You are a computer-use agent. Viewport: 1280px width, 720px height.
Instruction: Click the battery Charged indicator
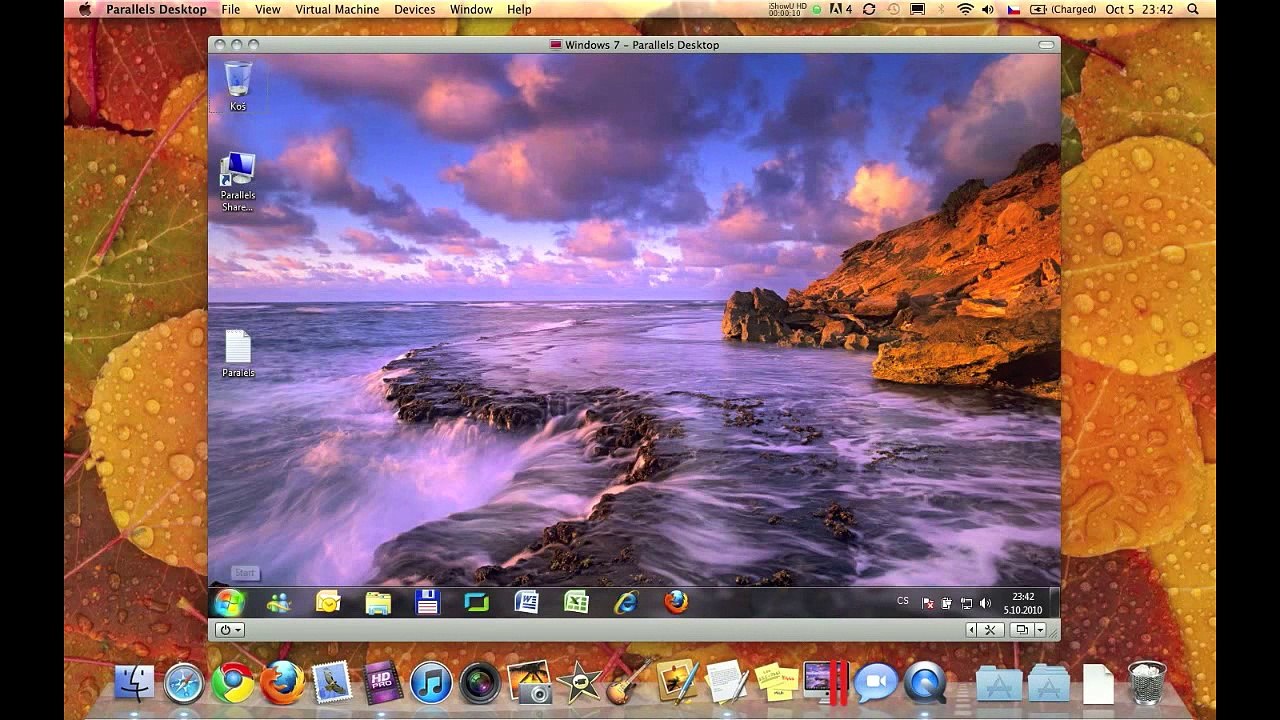click(x=1063, y=9)
